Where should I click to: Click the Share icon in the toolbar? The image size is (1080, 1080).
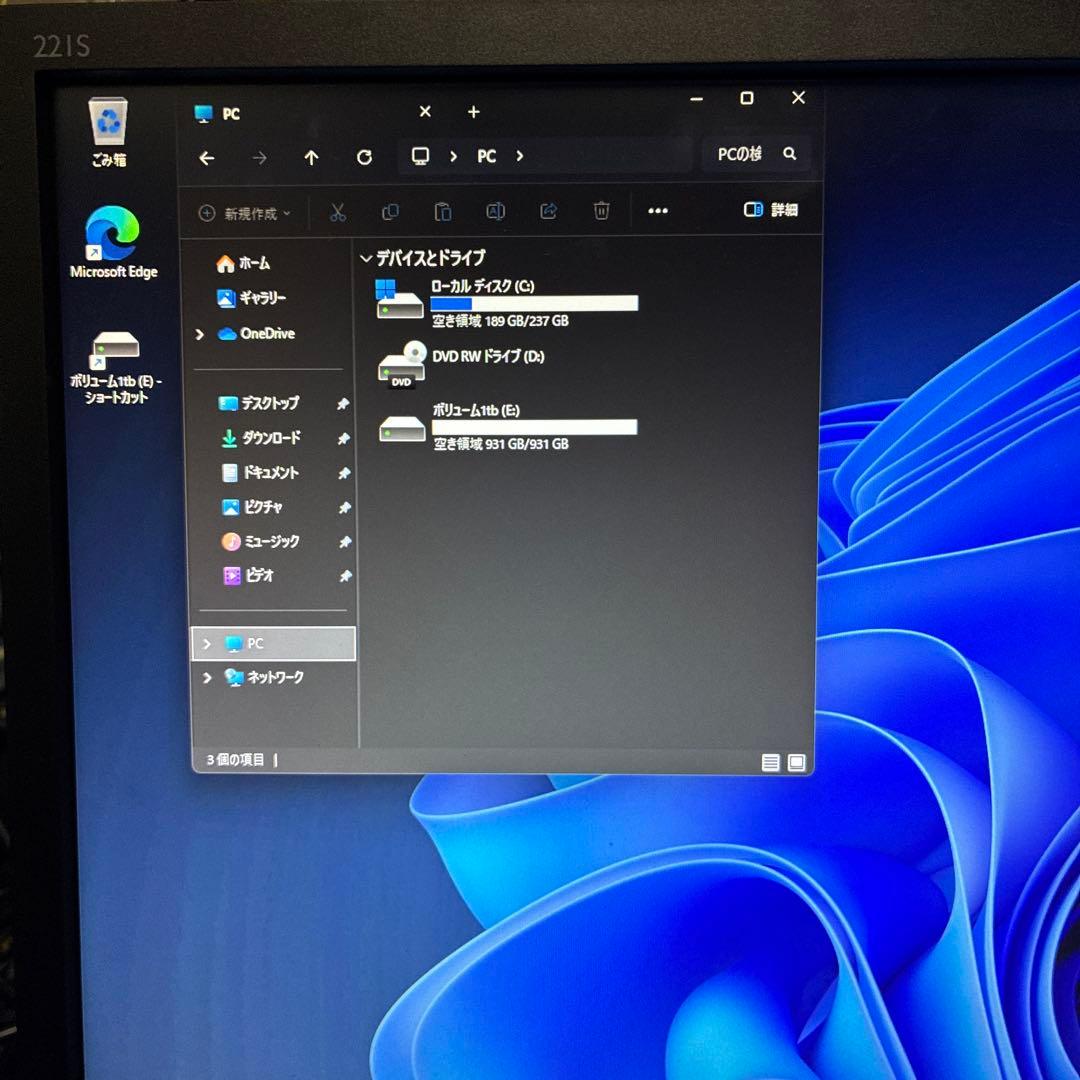pyautogui.click(x=548, y=212)
